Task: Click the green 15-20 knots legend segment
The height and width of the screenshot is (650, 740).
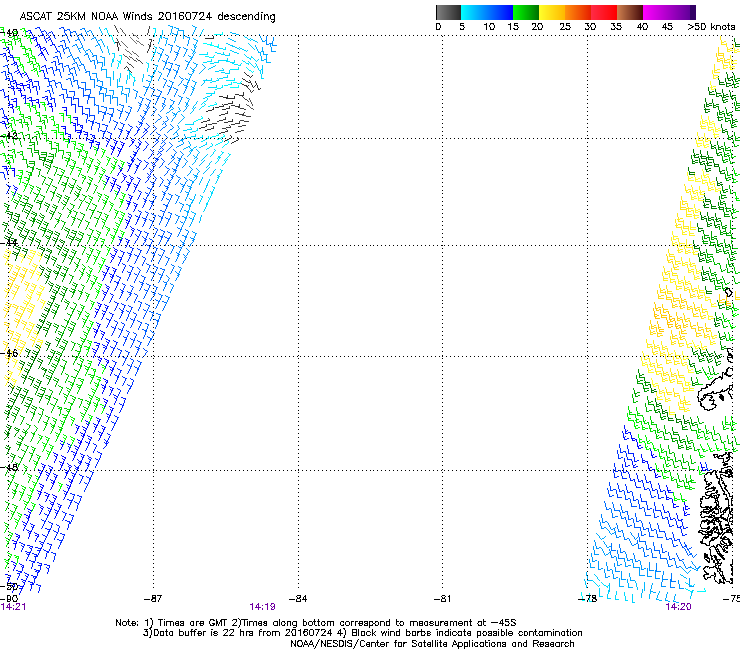Action: [526, 12]
